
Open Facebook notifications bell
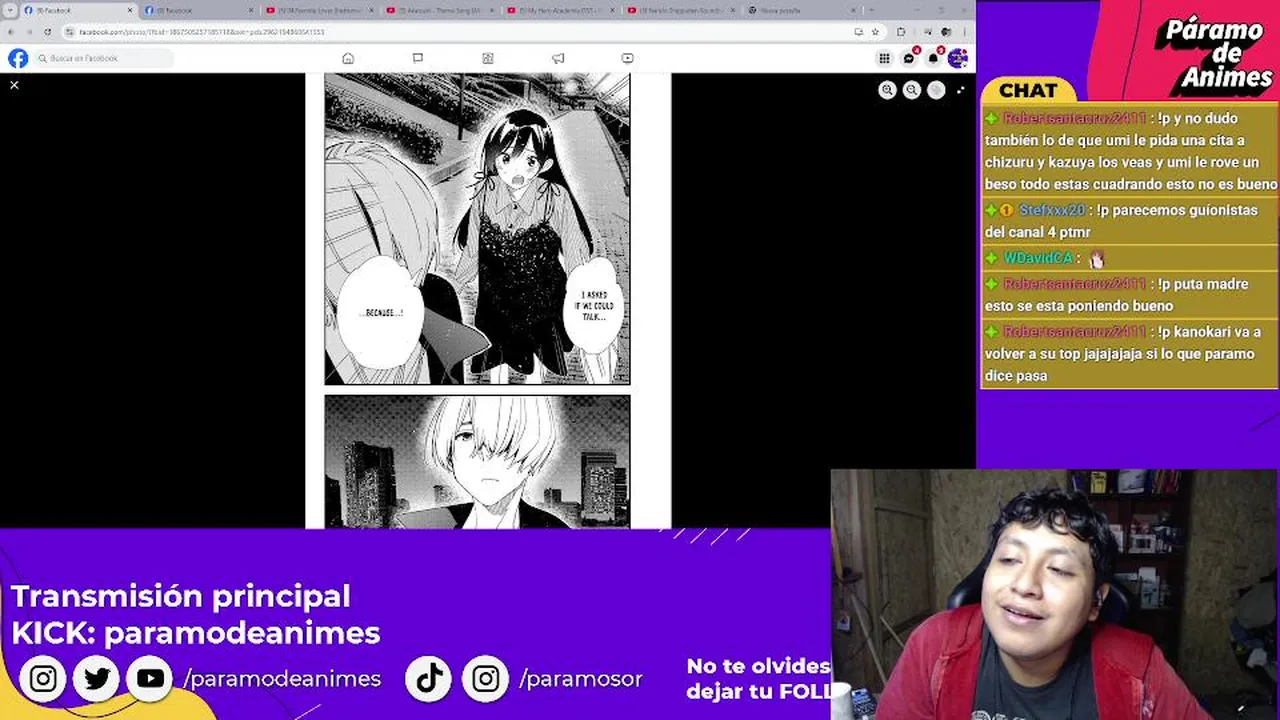[933, 58]
